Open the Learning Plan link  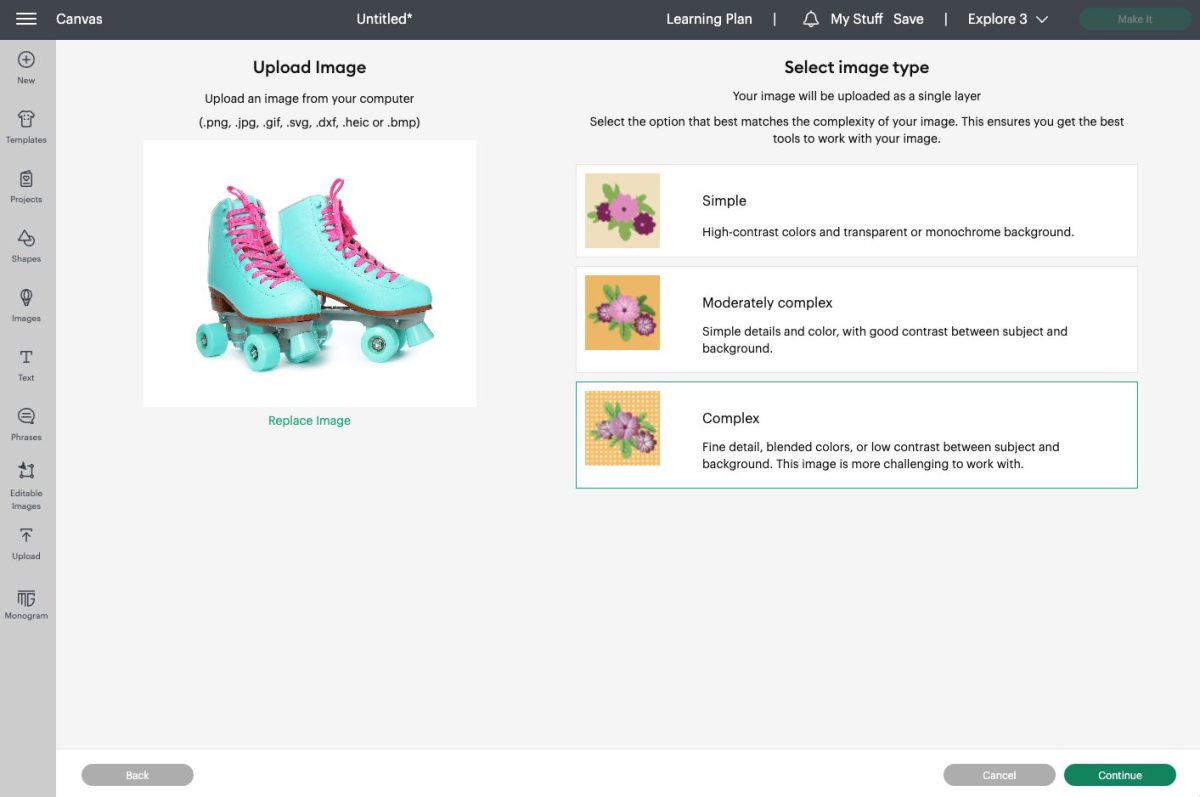709,19
